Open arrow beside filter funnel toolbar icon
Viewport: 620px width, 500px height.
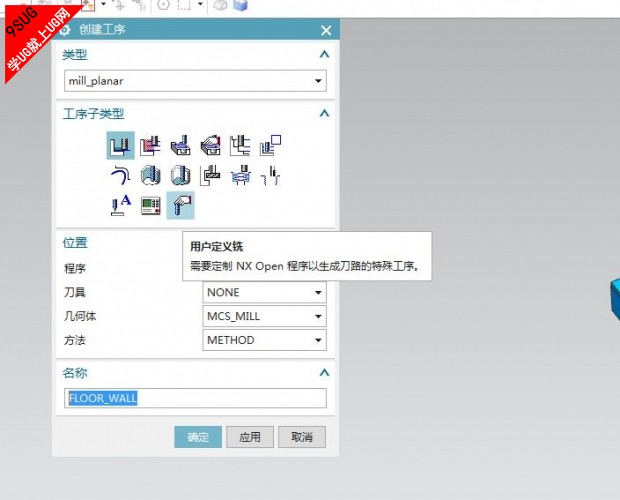(x=104, y=4)
